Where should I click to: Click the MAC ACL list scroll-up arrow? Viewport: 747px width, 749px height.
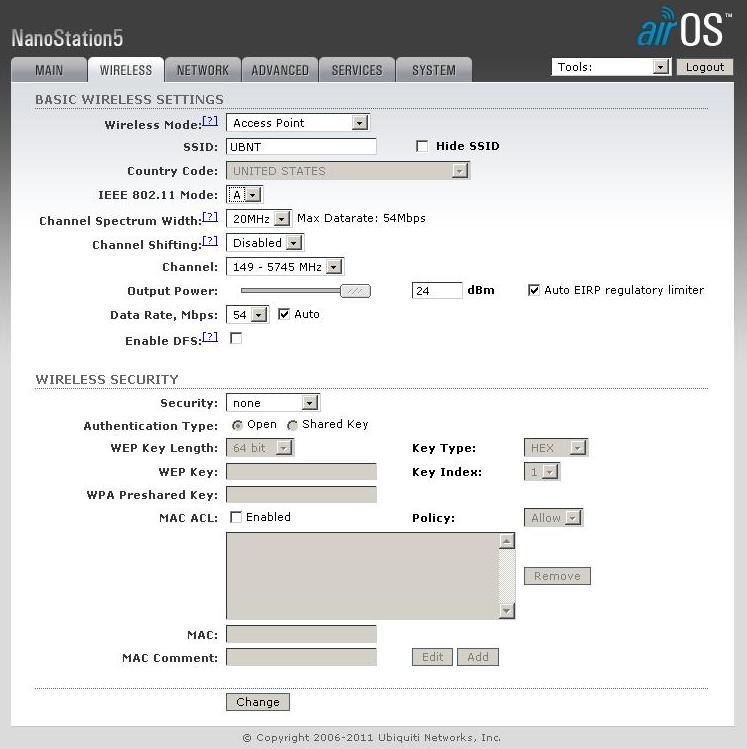pyautogui.click(x=506, y=542)
